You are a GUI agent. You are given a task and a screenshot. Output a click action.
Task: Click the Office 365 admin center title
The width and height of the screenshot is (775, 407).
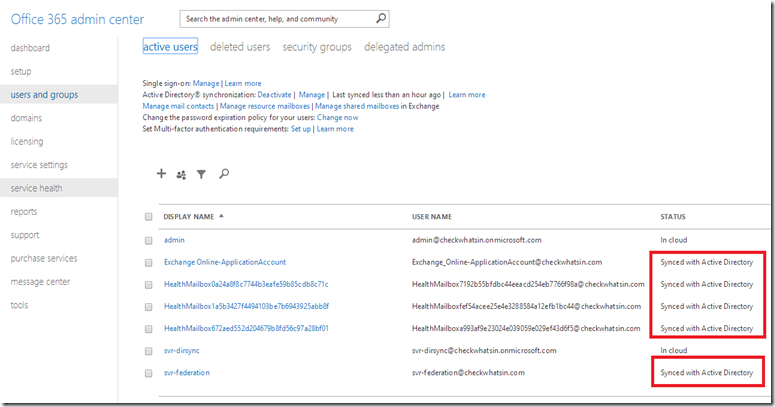[77, 19]
